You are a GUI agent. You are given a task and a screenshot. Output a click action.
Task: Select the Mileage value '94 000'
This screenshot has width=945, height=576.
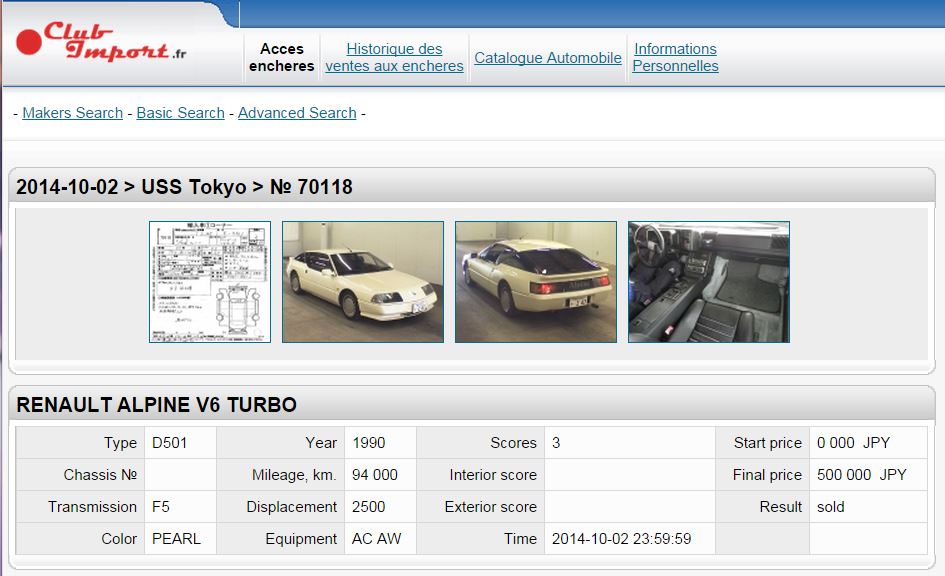coord(375,475)
